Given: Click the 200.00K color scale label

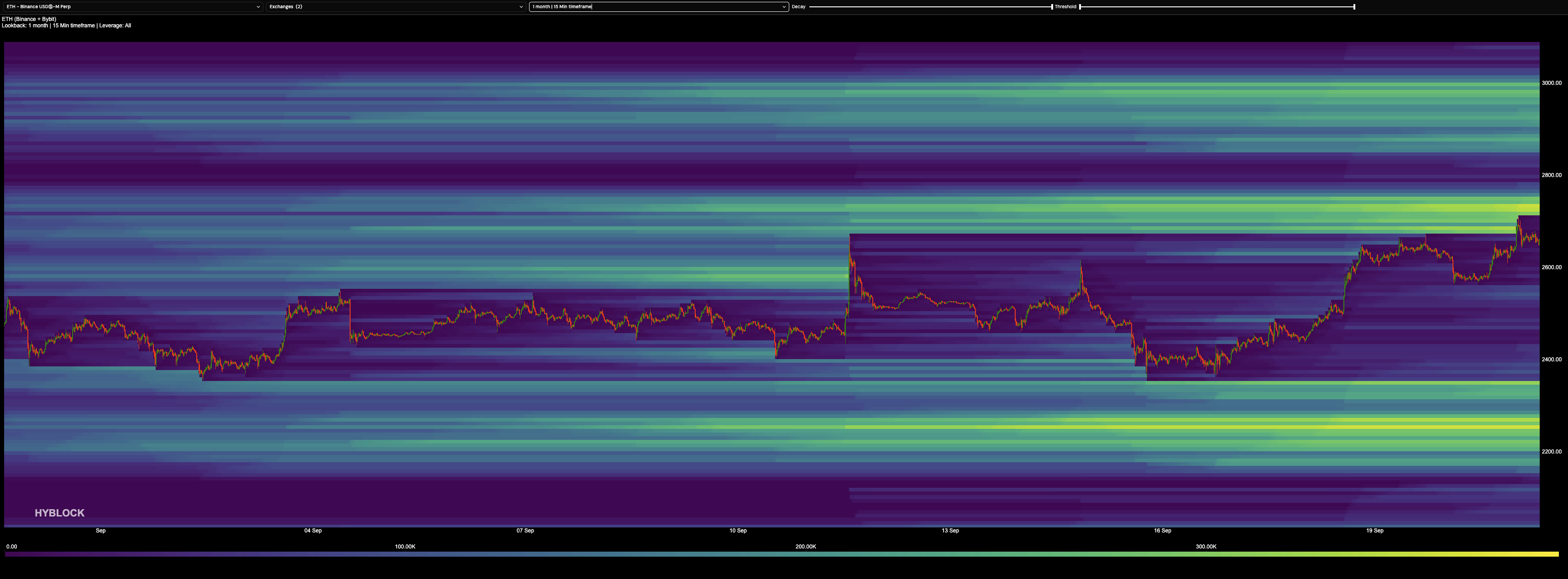Looking at the screenshot, I should tap(806, 547).
